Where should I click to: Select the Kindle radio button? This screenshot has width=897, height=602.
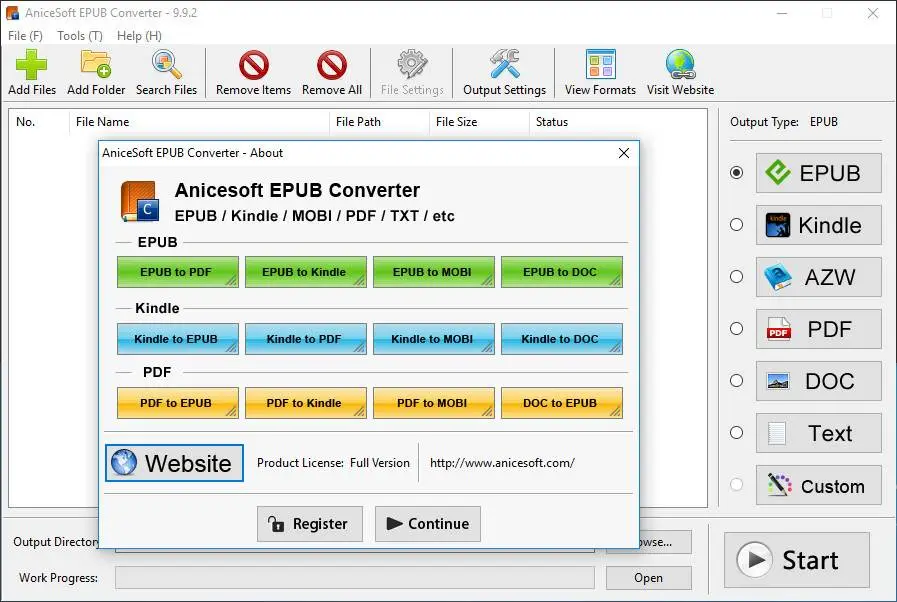click(x=736, y=224)
